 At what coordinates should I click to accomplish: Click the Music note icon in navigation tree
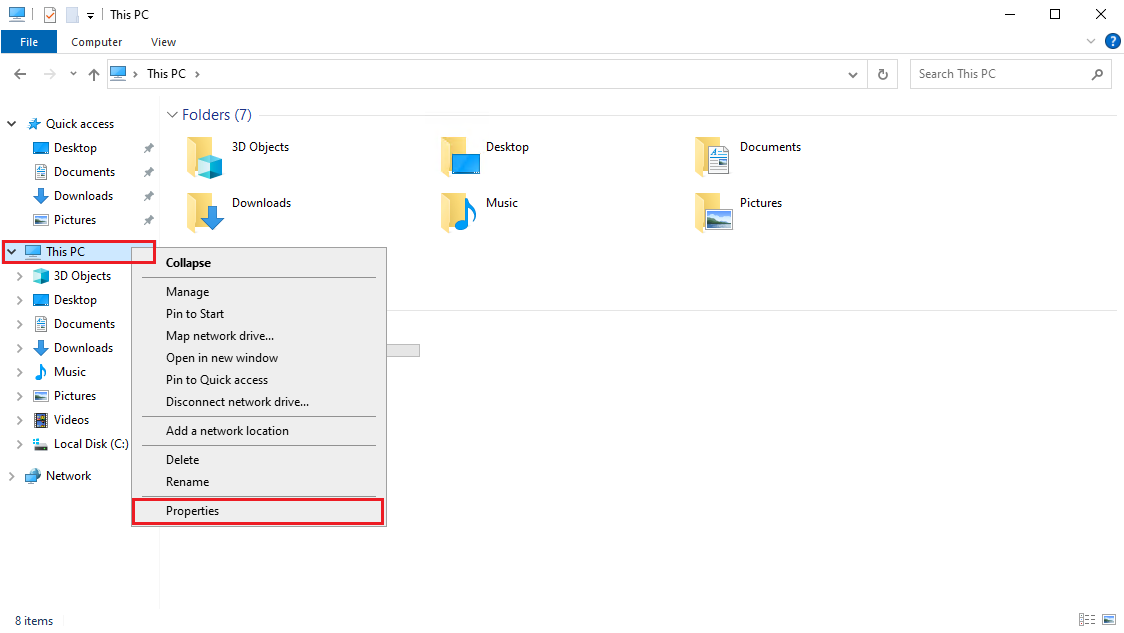pyautogui.click(x=41, y=372)
